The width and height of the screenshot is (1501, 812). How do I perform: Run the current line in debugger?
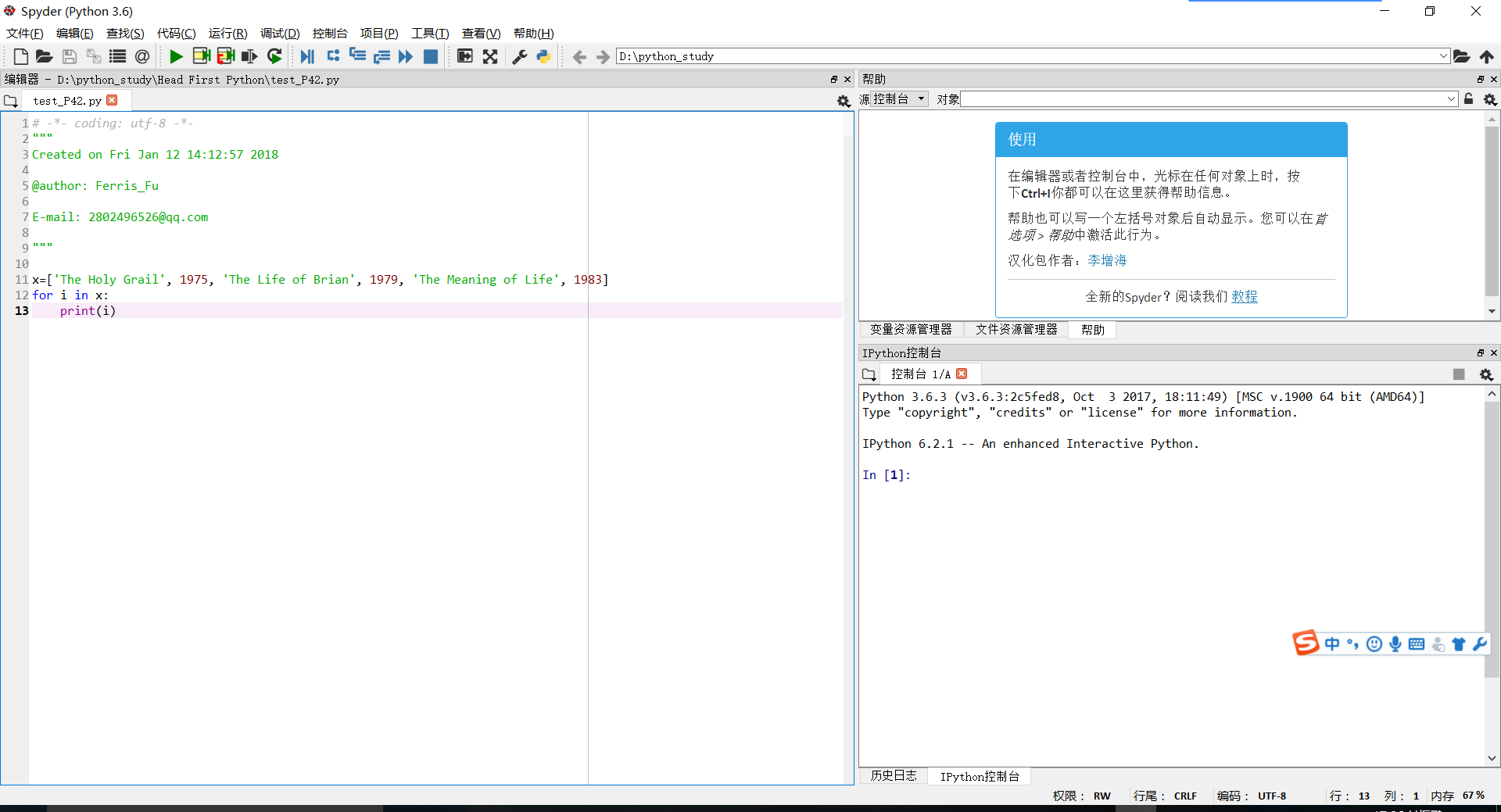333,55
